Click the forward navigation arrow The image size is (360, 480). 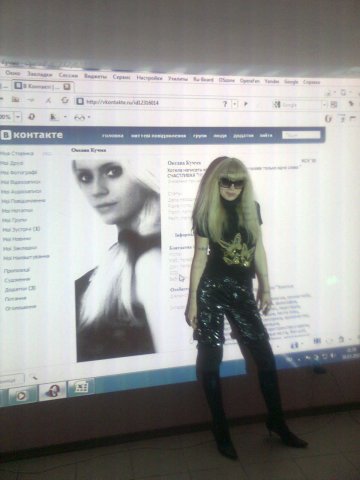pos(31,100)
